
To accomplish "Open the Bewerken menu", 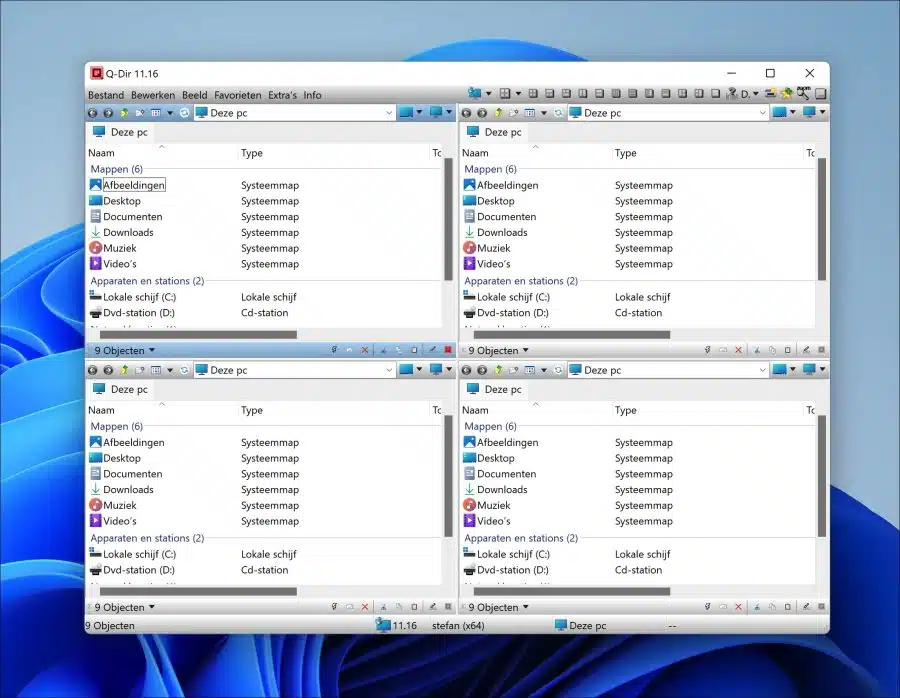I will (x=153, y=95).
